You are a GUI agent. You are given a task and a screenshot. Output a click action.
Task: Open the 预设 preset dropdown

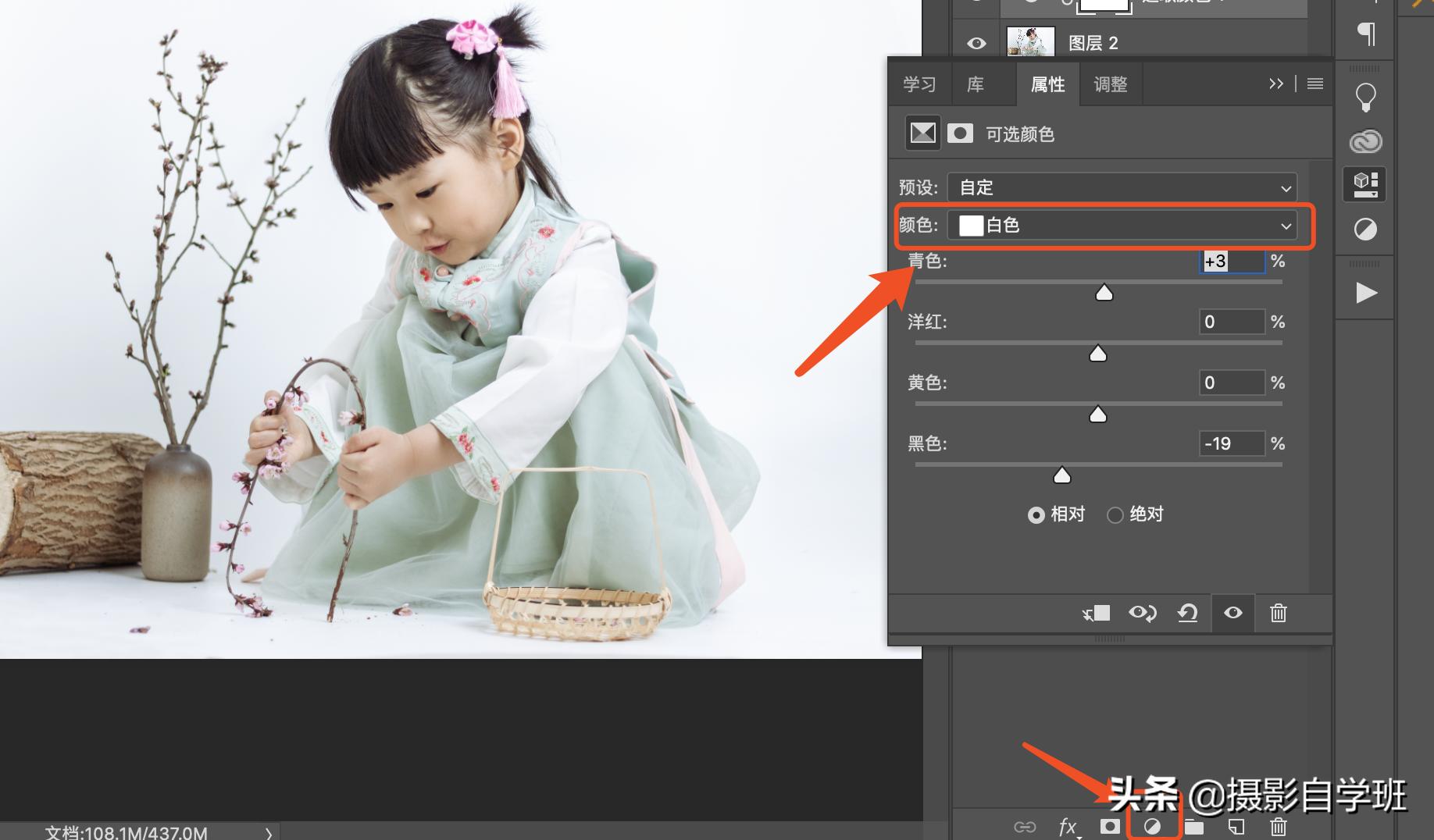click(1122, 187)
